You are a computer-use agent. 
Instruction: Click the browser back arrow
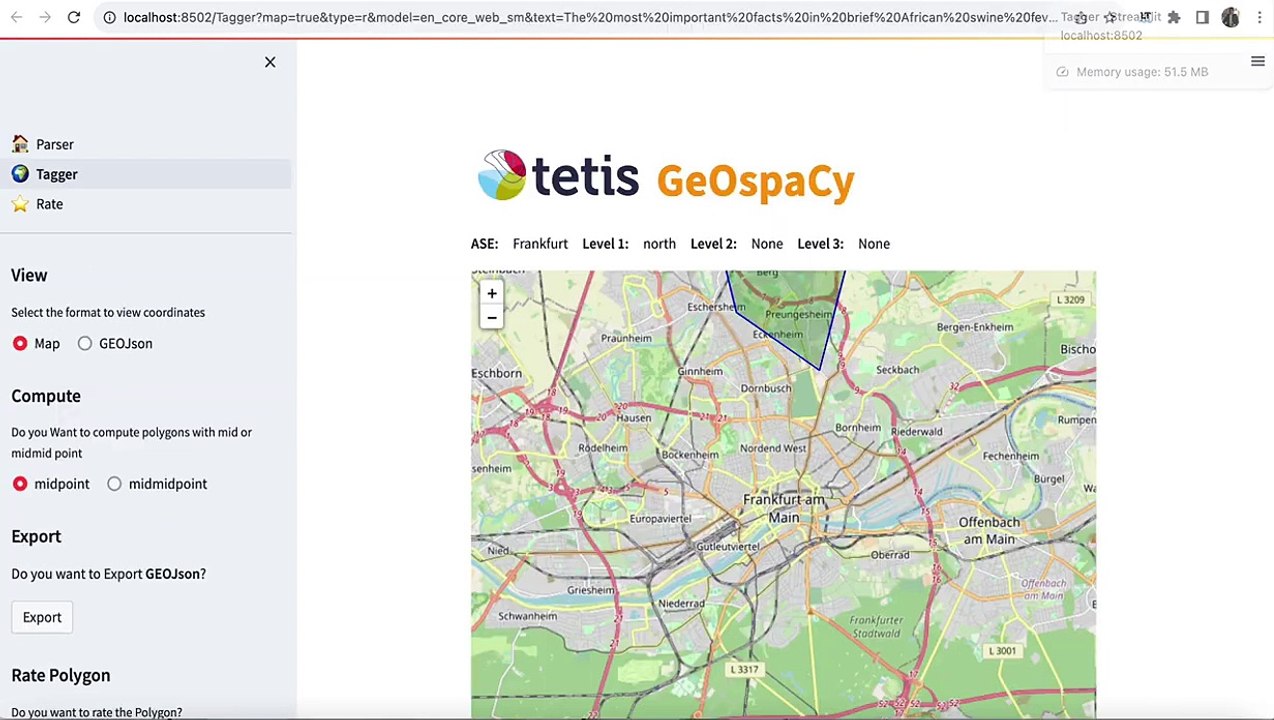[x=17, y=17]
